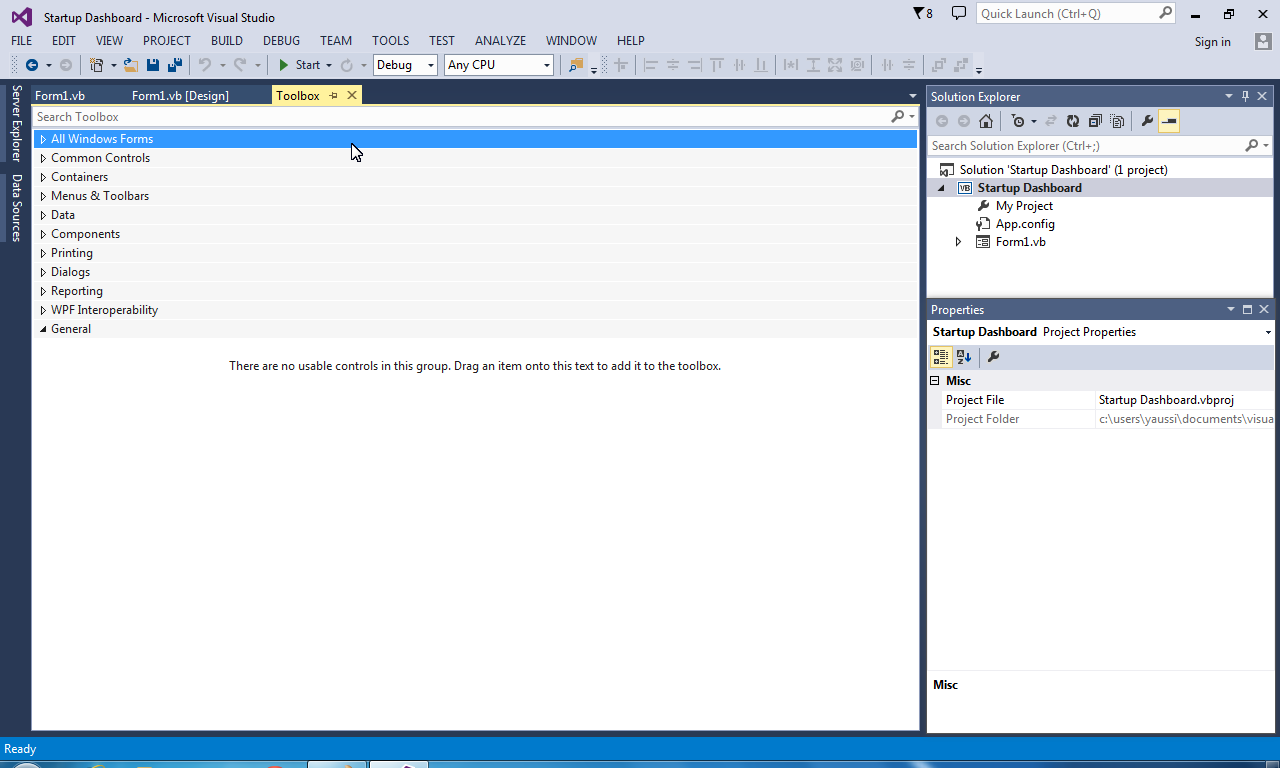Click the feedback speech bubble icon
1281x768 pixels.
(959, 13)
